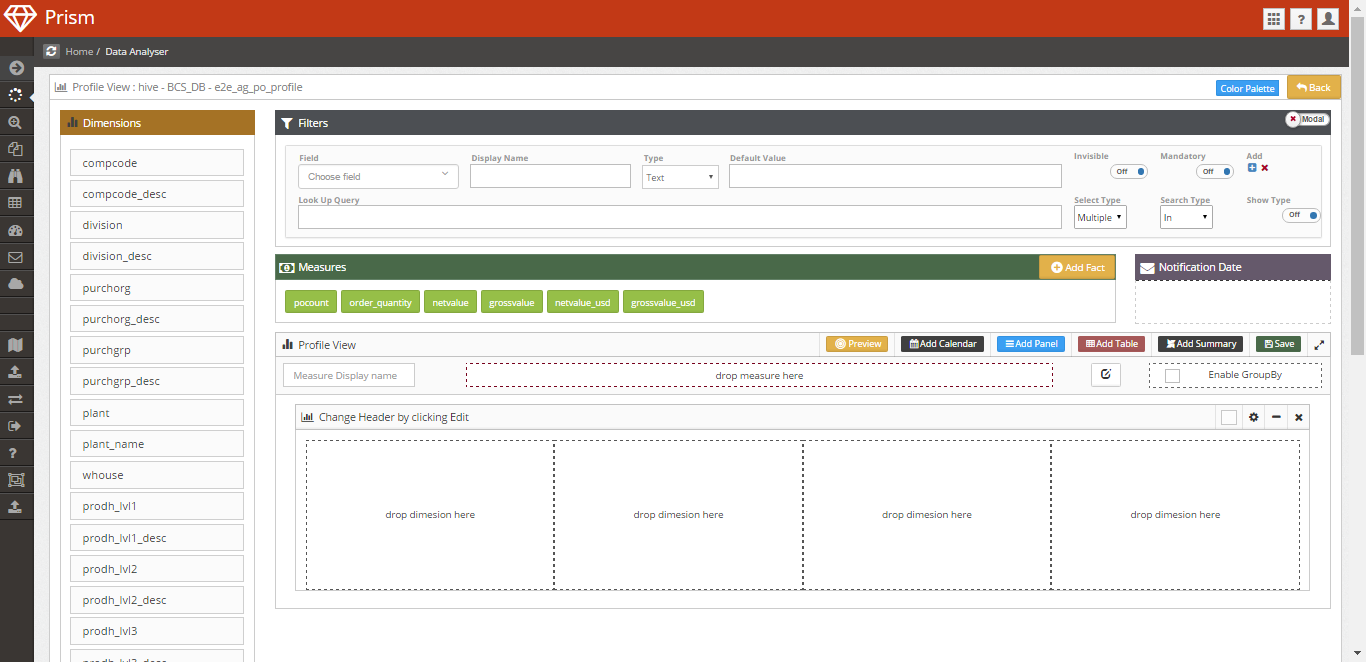1366x662 pixels.
Task: Click the refresh icon beside Home breadcrumb
Action: (x=51, y=51)
